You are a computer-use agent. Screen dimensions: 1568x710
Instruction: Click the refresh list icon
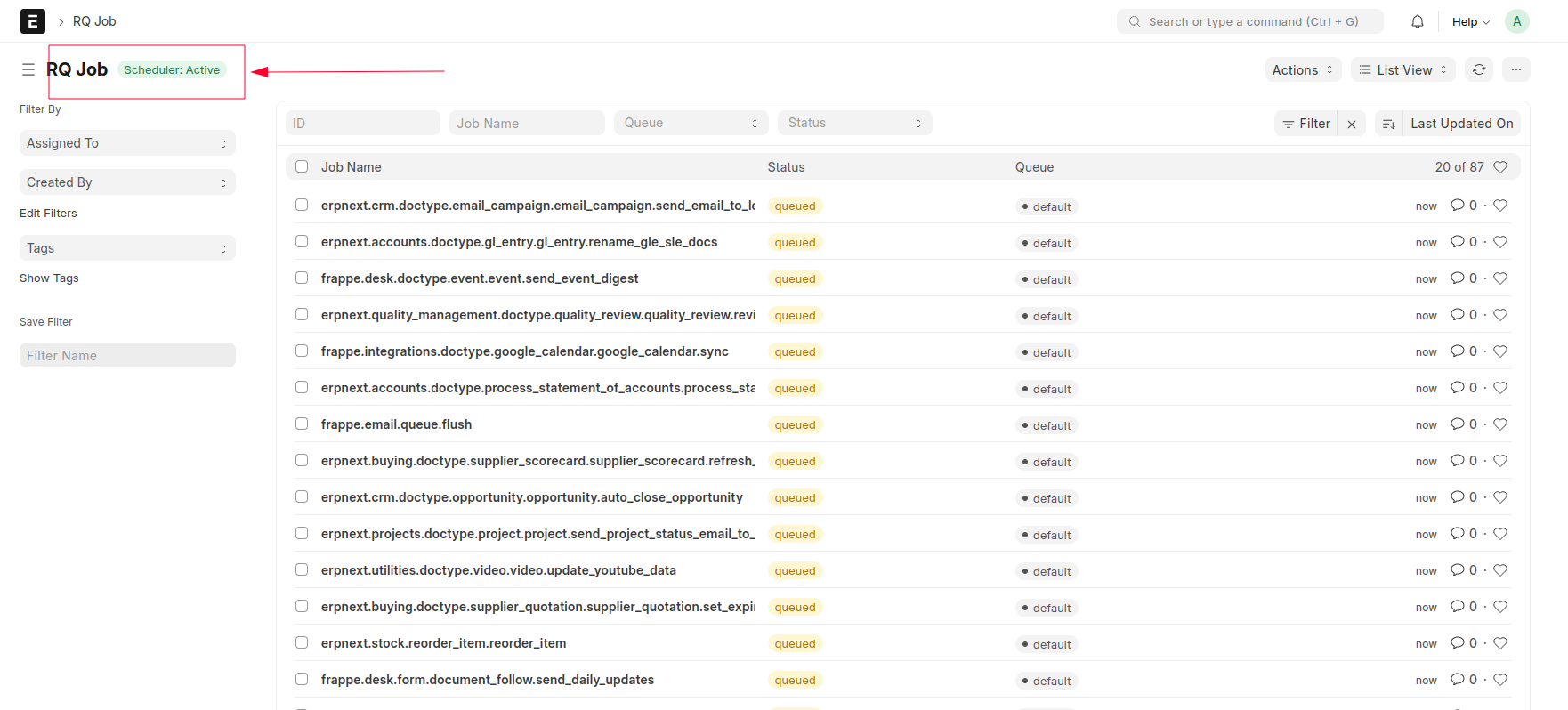coord(1479,69)
